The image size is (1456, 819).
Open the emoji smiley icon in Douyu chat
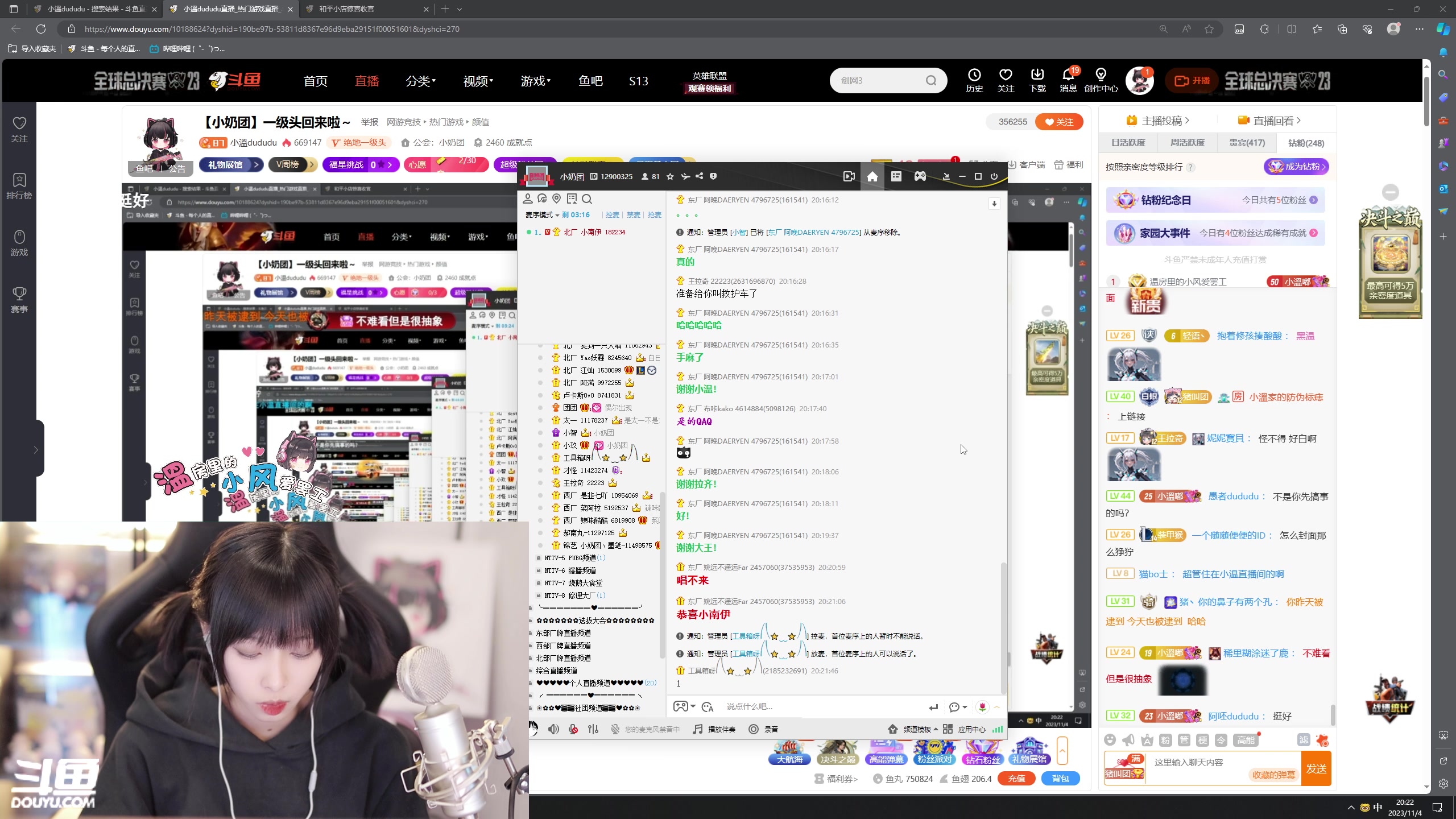(x=1110, y=739)
